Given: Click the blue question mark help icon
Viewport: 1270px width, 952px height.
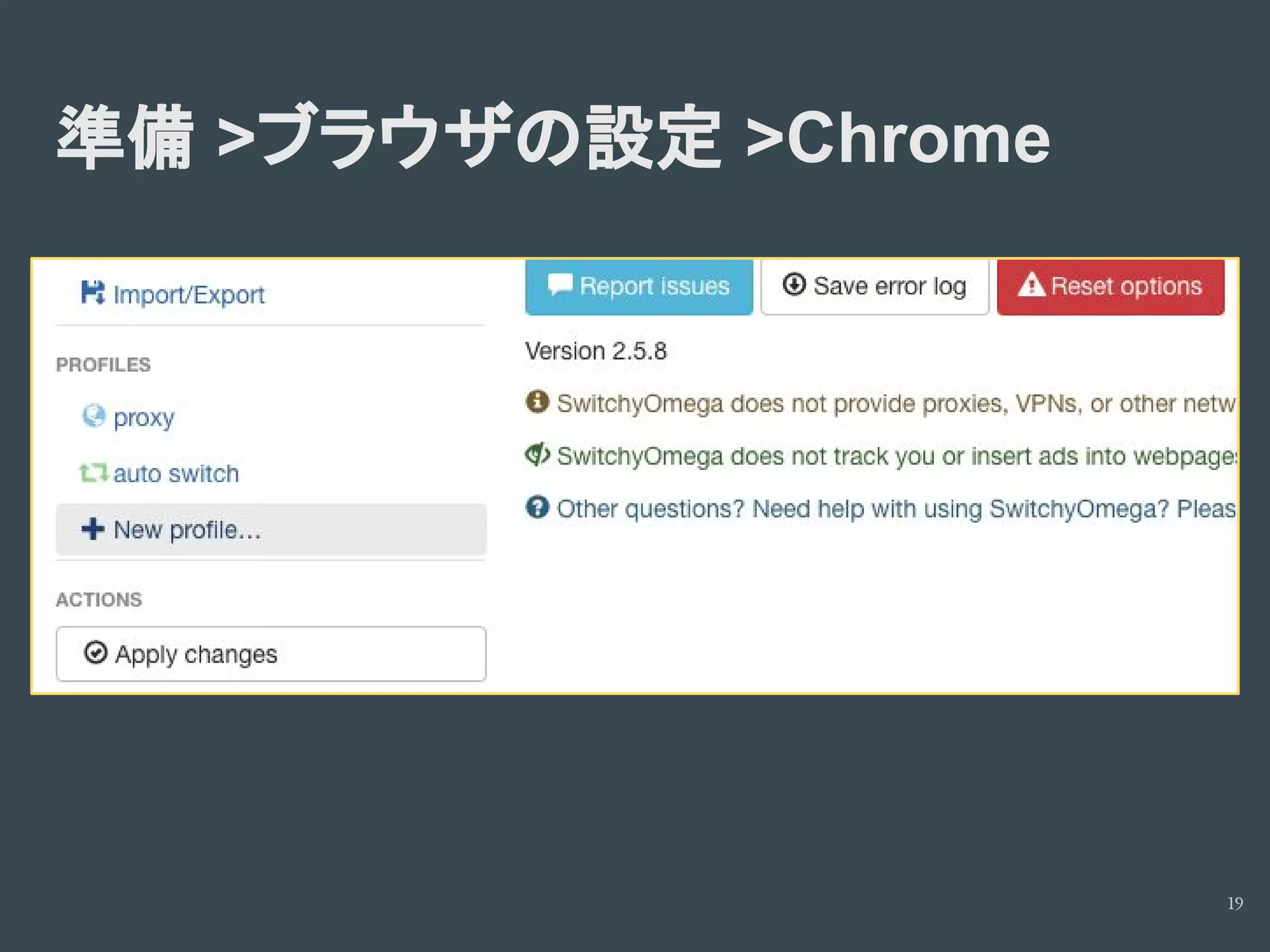Looking at the screenshot, I should click(x=537, y=507).
